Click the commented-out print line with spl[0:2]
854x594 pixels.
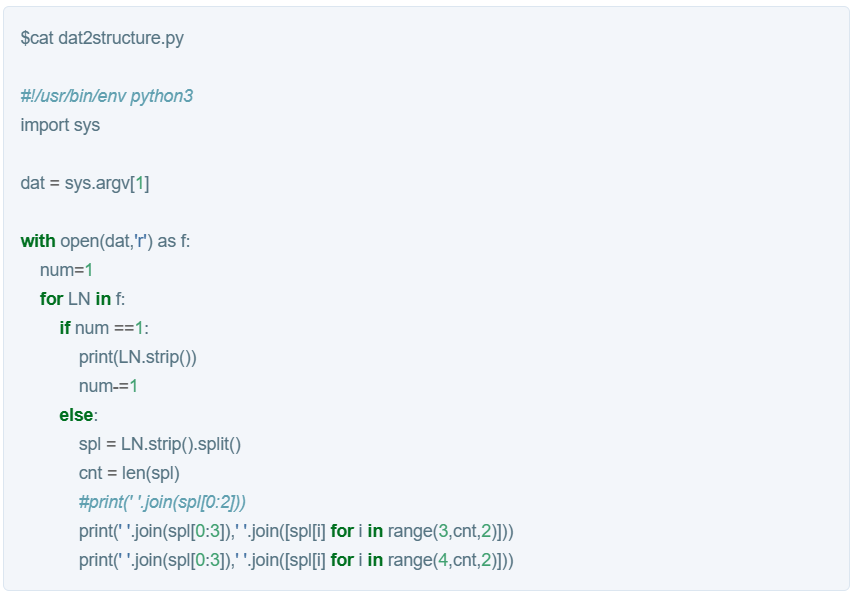(x=162, y=502)
